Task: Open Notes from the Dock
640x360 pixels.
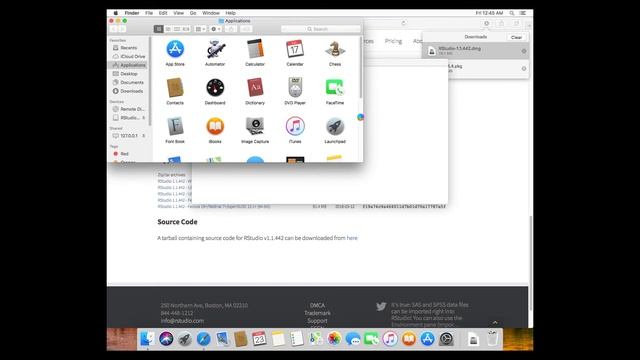Action: [x=278, y=339]
